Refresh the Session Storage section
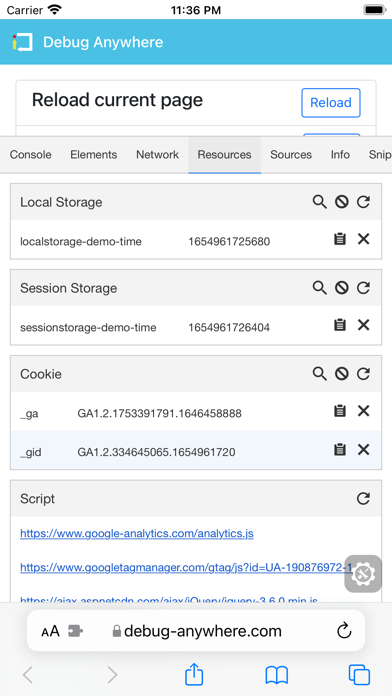The image size is (392, 696). [364, 288]
